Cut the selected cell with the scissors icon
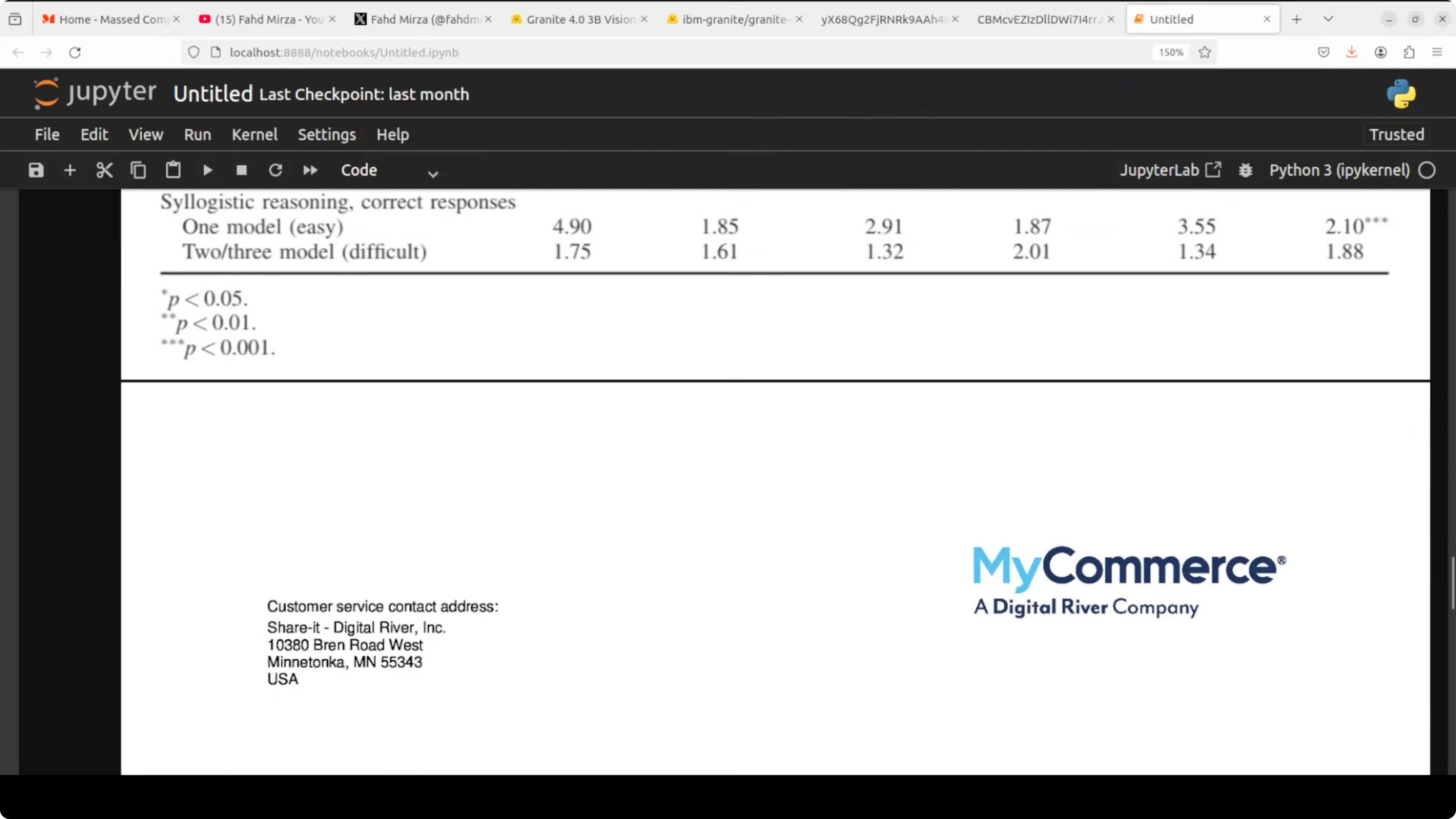Image resolution: width=1456 pixels, height=819 pixels. click(104, 170)
